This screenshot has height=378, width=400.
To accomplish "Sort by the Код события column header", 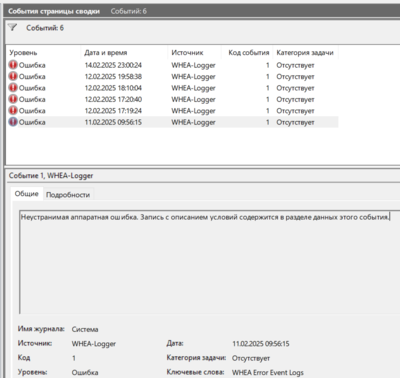I will pyautogui.click(x=248, y=53).
